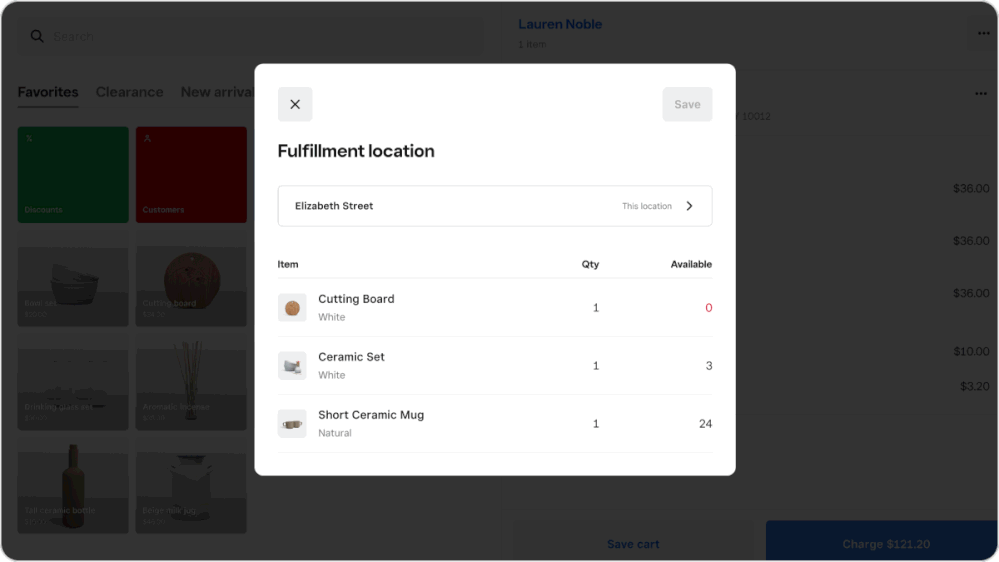
Task: Switch to the Clearance tab
Action: click(x=129, y=92)
